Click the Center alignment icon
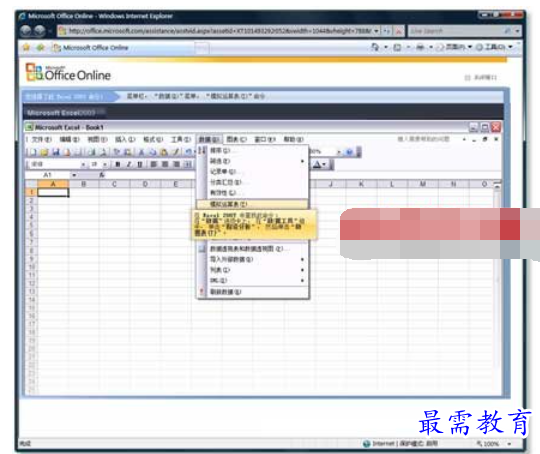This screenshot has width=540, height=454. click(165, 164)
